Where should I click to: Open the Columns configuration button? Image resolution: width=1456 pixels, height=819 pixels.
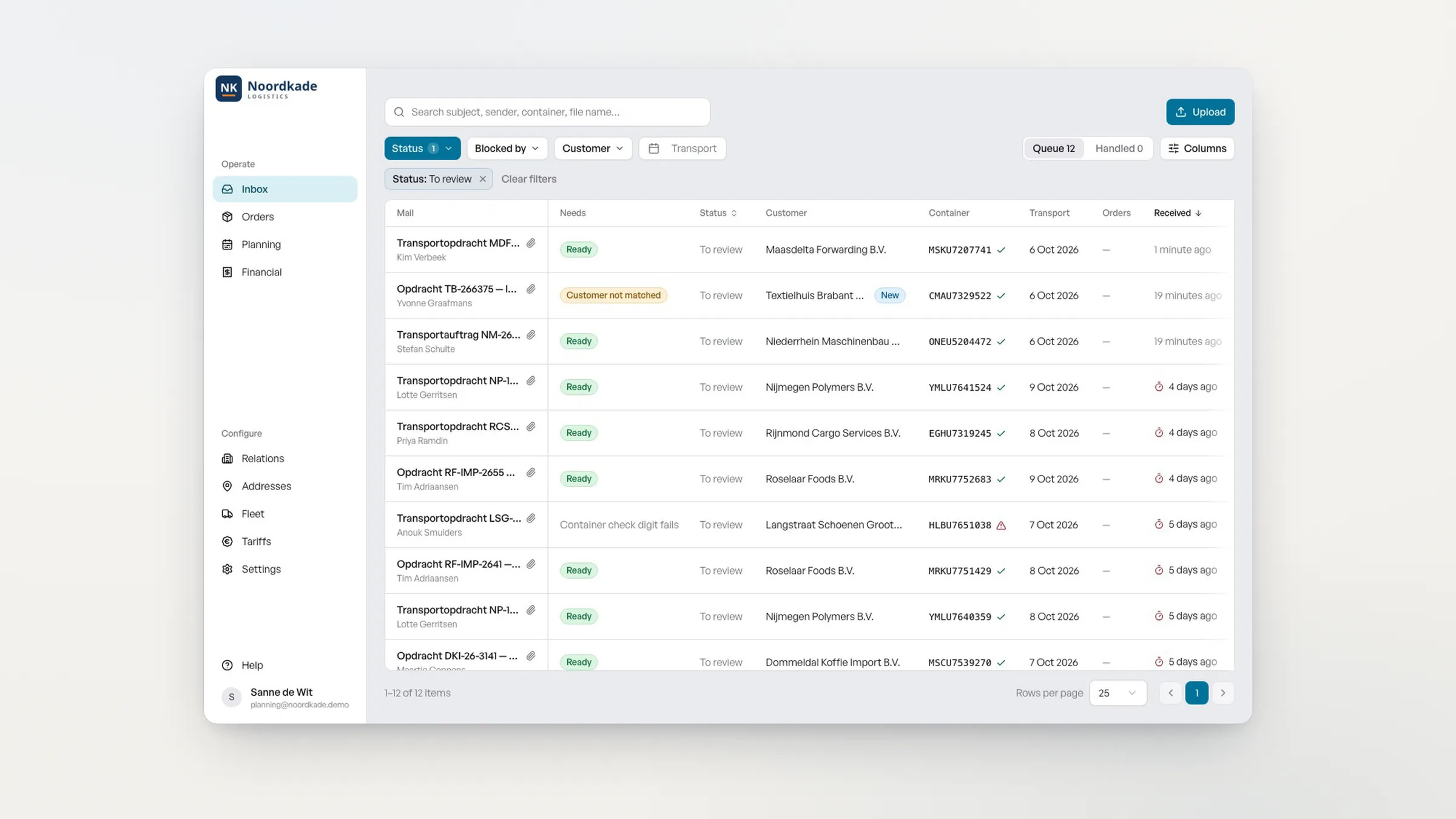[x=1197, y=148]
